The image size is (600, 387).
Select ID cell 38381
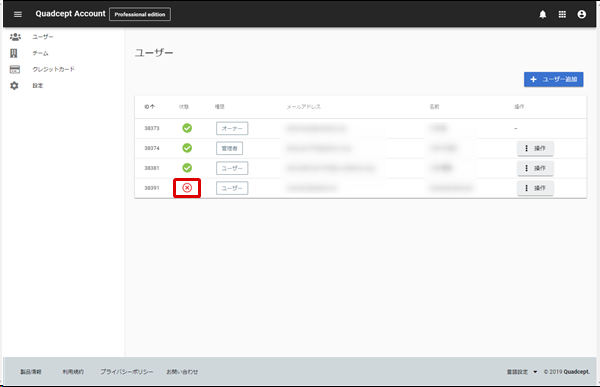click(152, 168)
